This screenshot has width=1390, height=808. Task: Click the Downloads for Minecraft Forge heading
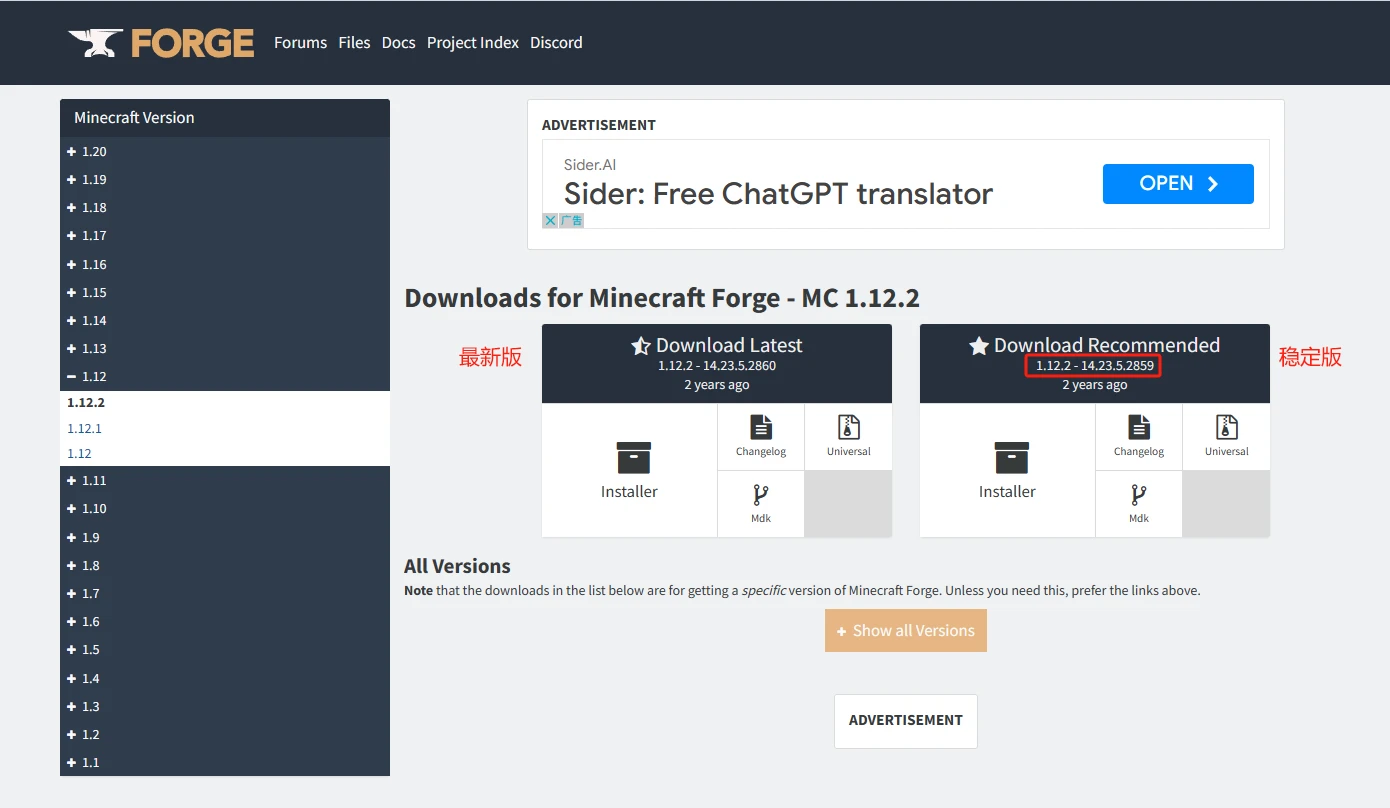[662, 298]
